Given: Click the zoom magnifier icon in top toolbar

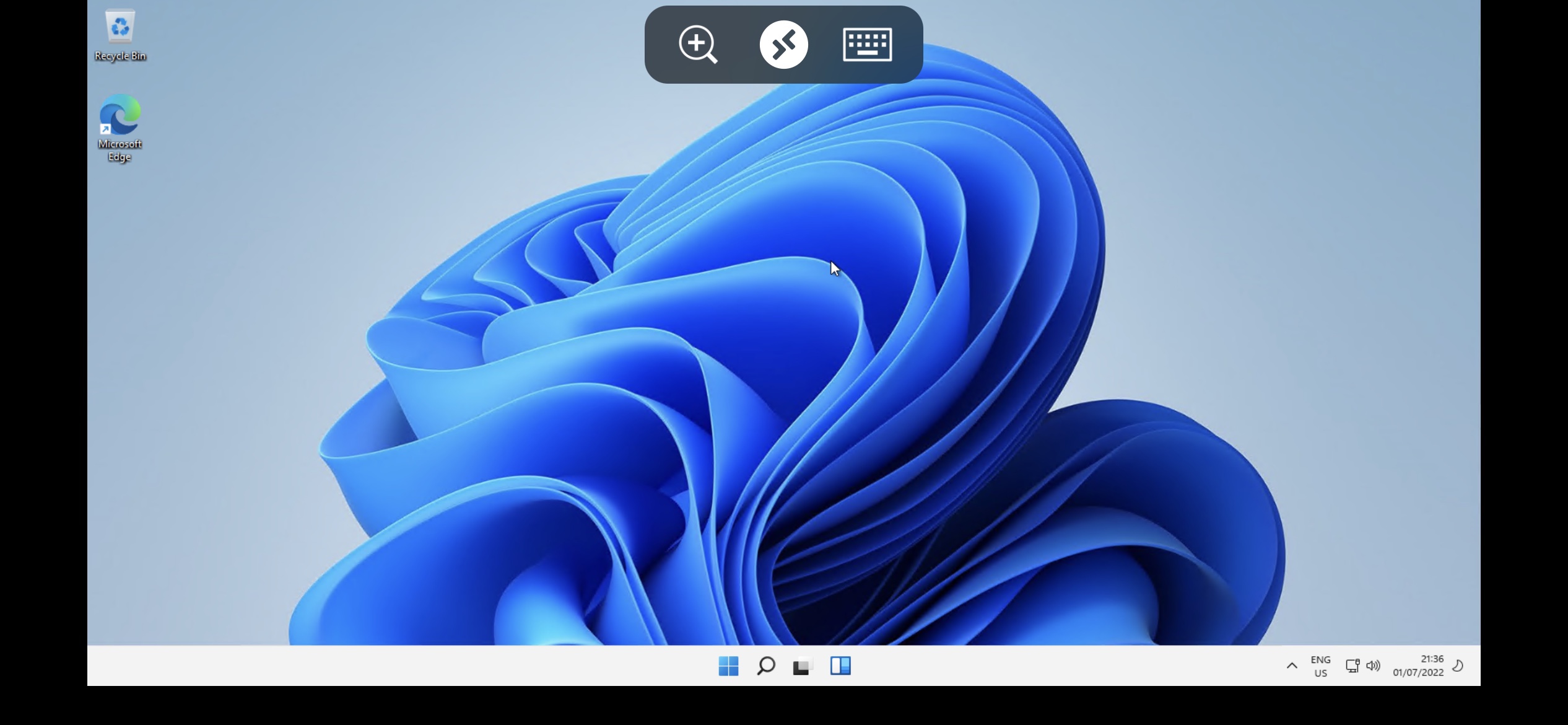Looking at the screenshot, I should click(698, 45).
